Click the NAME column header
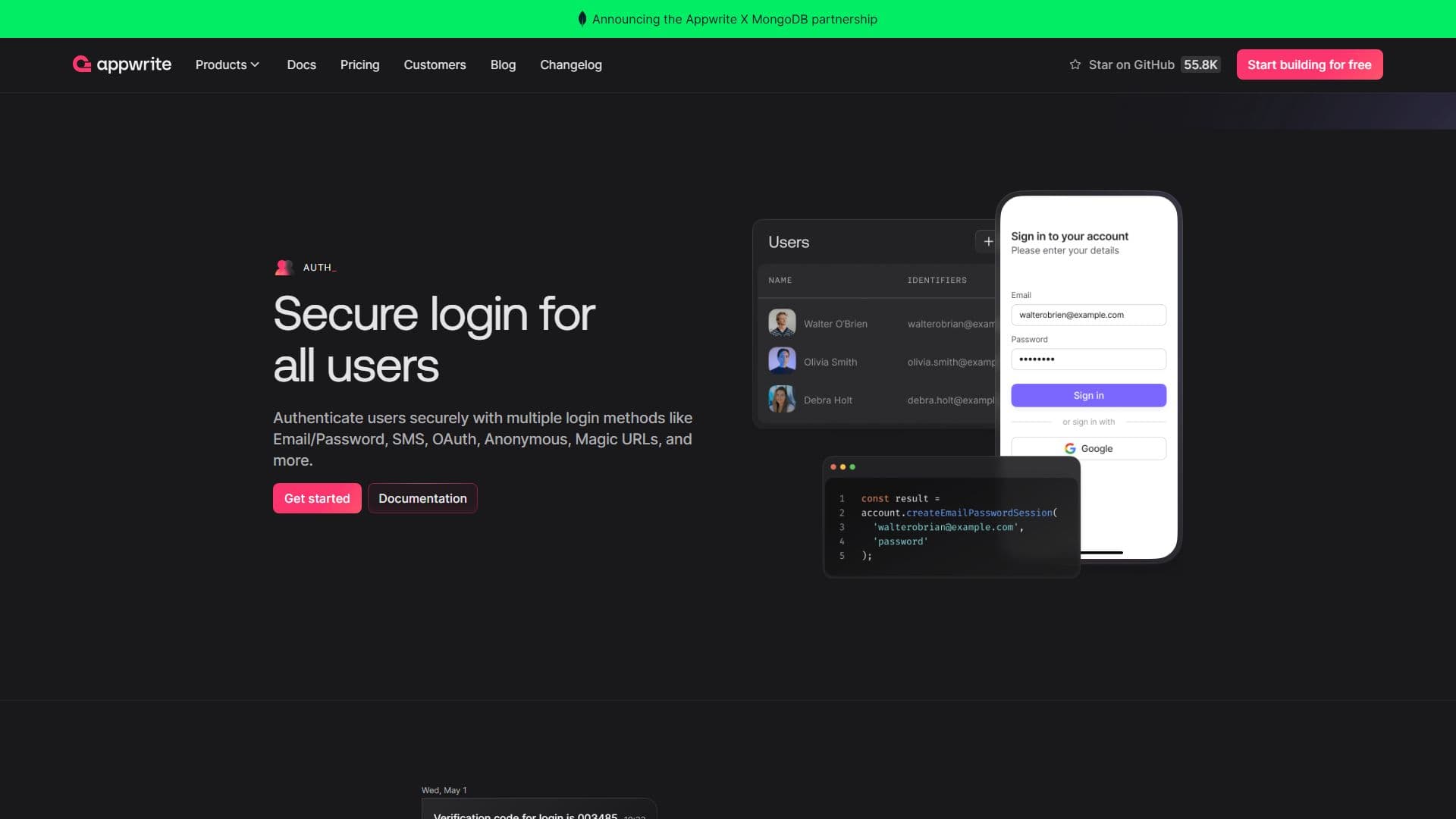 point(780,280)
